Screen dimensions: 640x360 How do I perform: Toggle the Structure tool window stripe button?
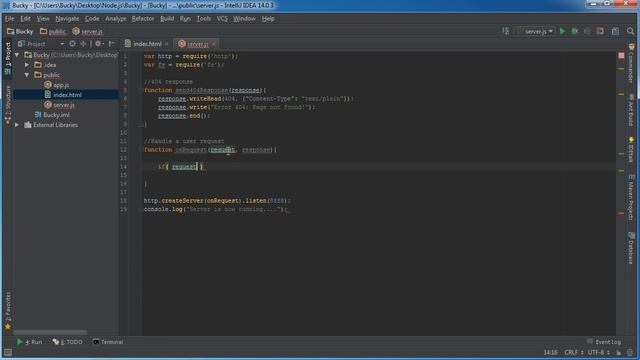click(8, 104)
